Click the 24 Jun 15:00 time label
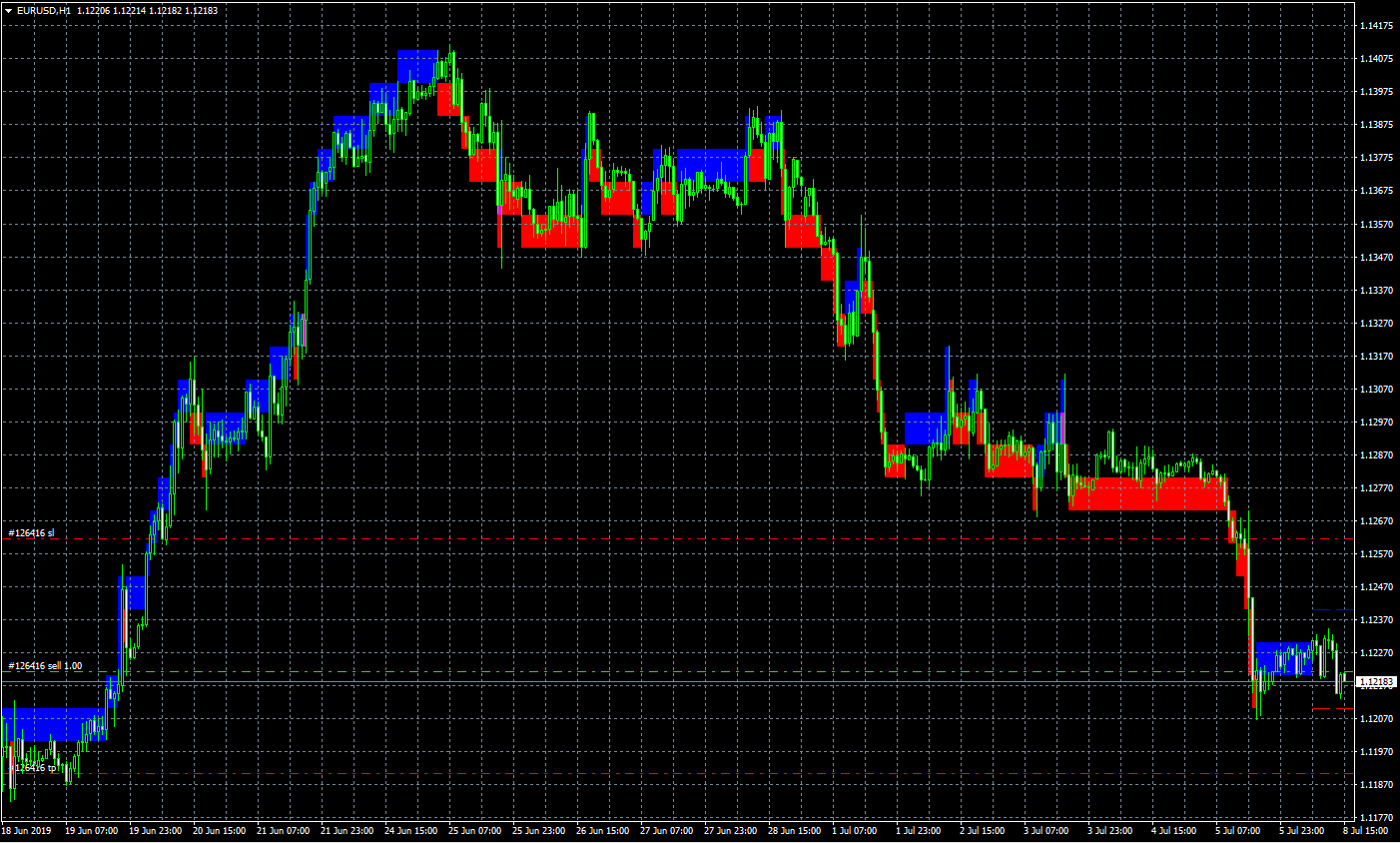The height and width of the screenshot is (843, 1400). [410, 831]
